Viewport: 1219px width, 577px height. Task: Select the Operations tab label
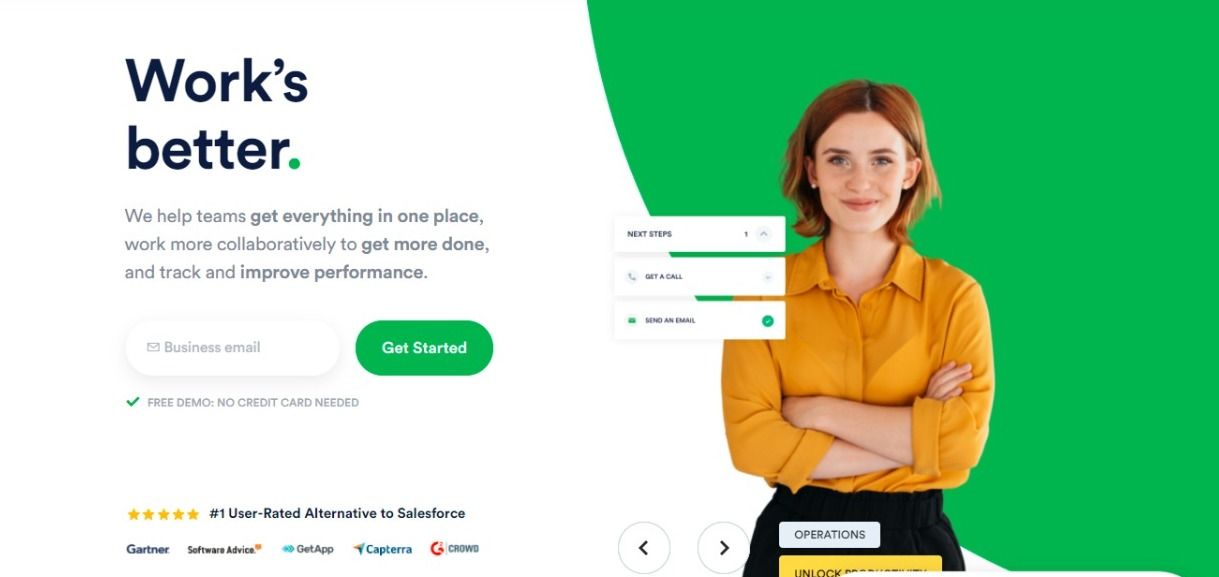click(829, 534)
